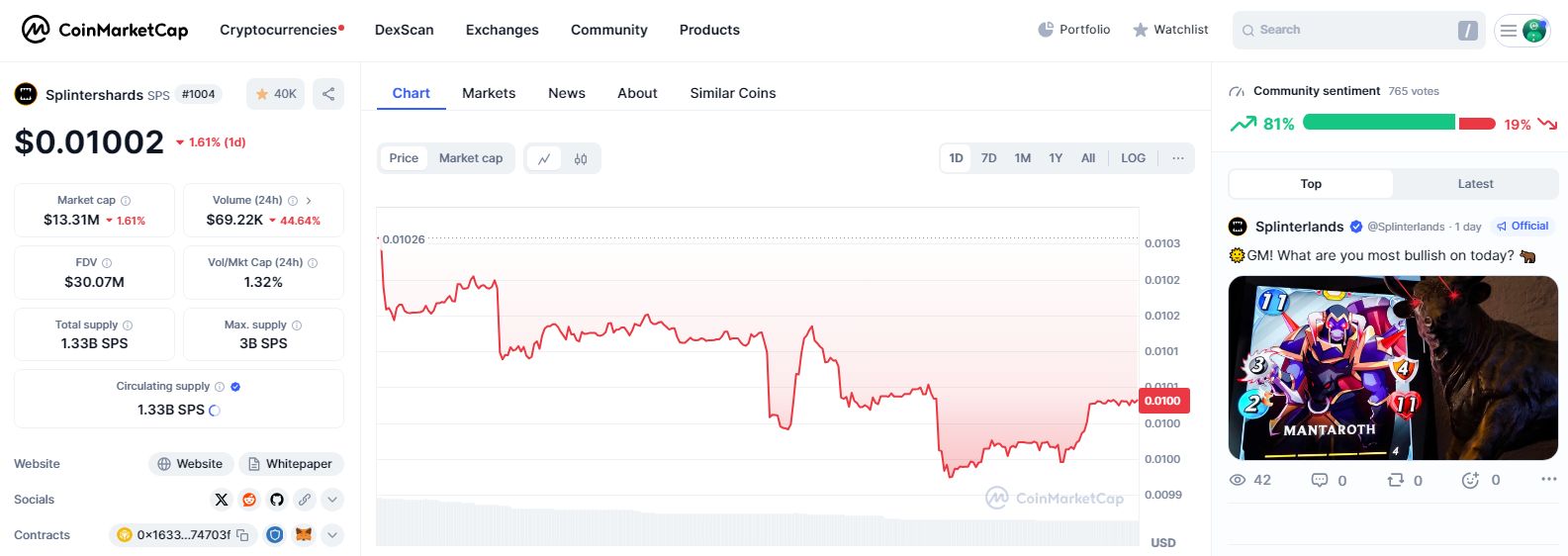Switch to the About tab
Image resolution: width=1568 pixels, height=556 pixels.
tap(637, 93)
